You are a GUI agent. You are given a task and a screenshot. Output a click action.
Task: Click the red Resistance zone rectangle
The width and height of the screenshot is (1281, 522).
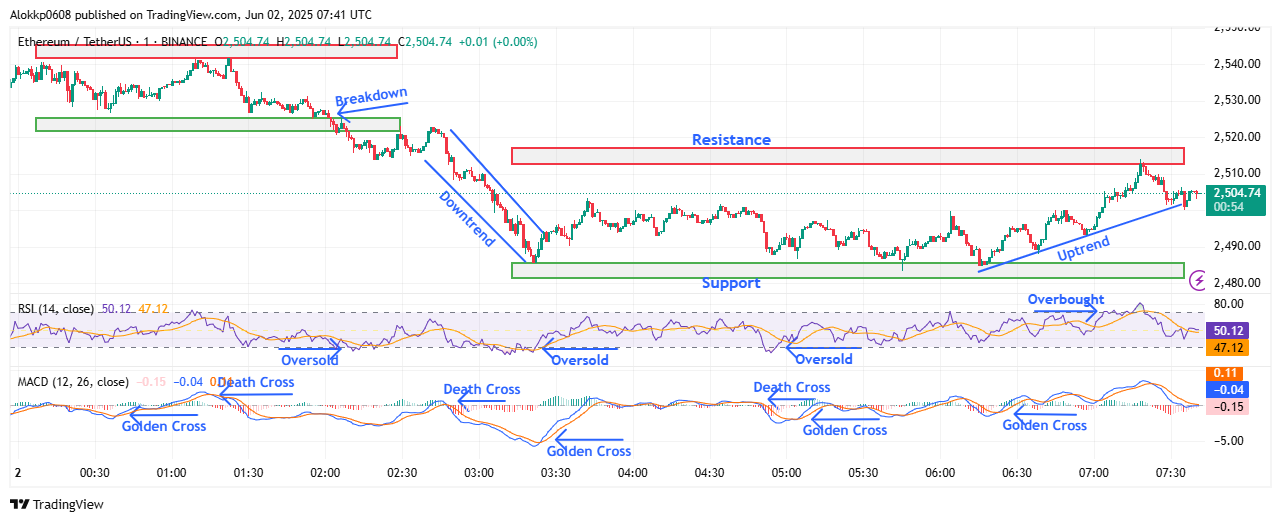tap(847, 156)
